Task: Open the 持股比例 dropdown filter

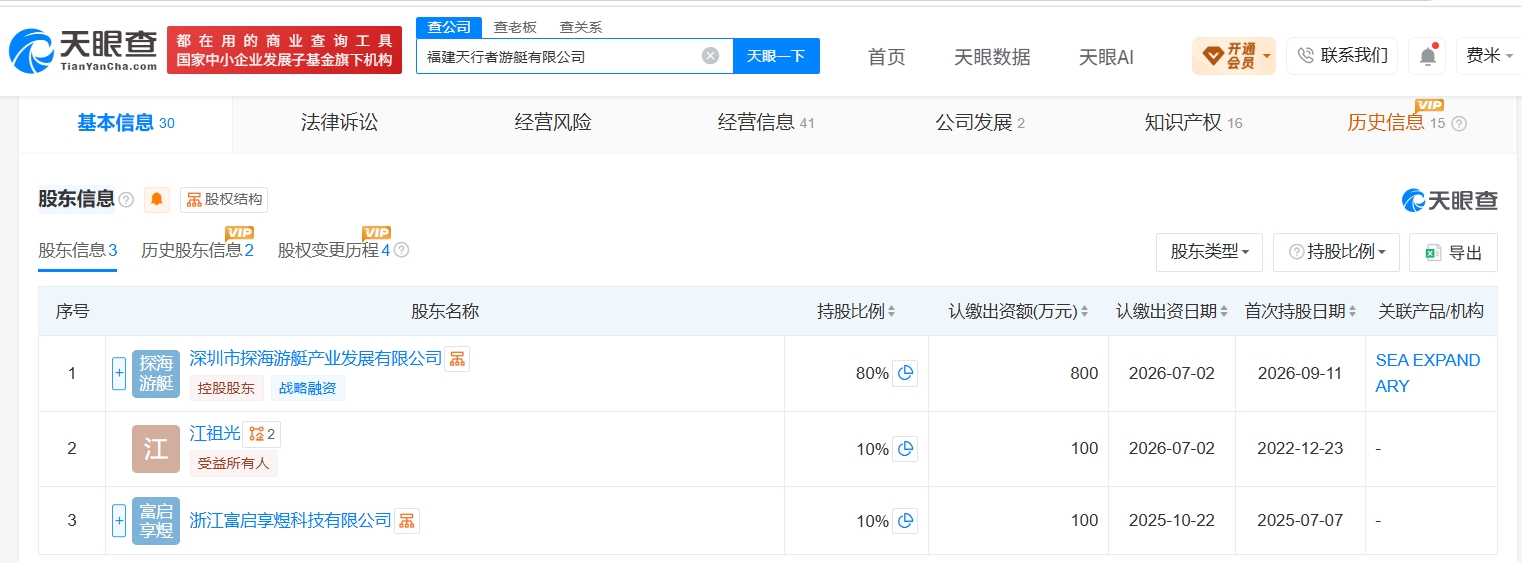Action: pyautogui.click(x=1336, y=252)
